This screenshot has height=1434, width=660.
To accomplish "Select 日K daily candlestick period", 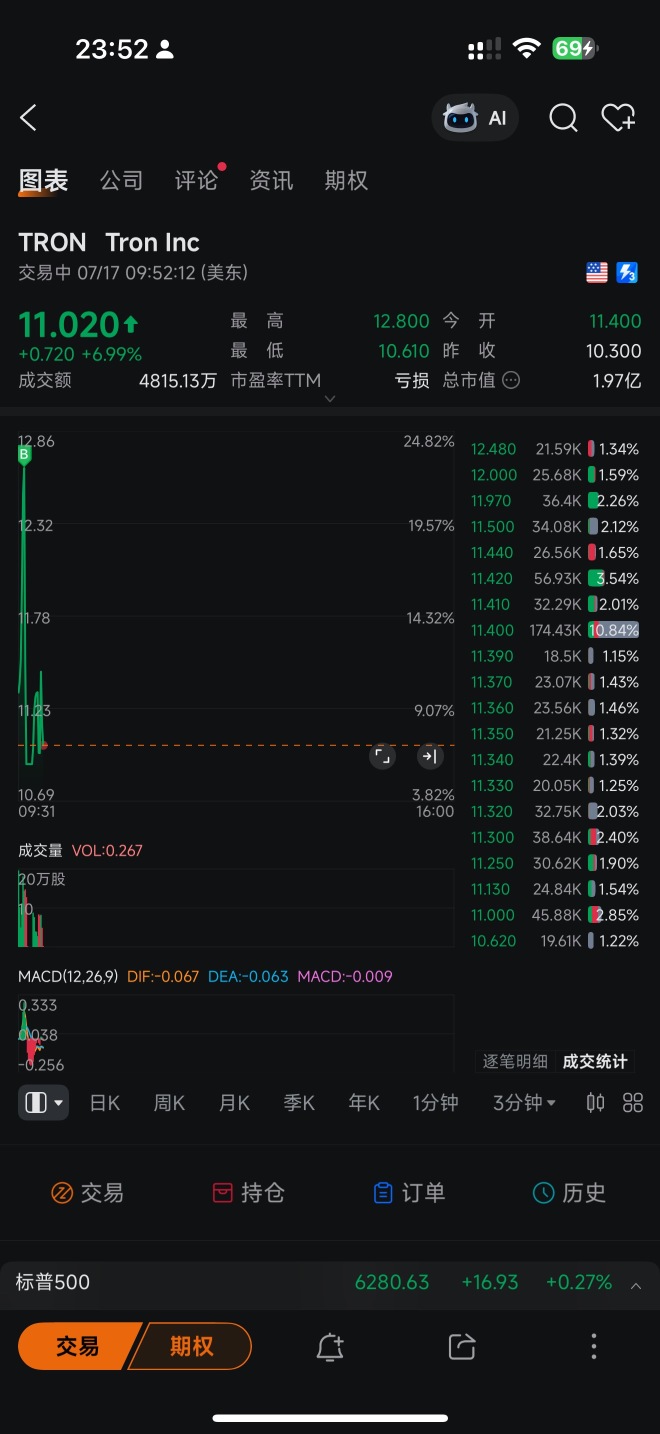I will pos(105,1103).
